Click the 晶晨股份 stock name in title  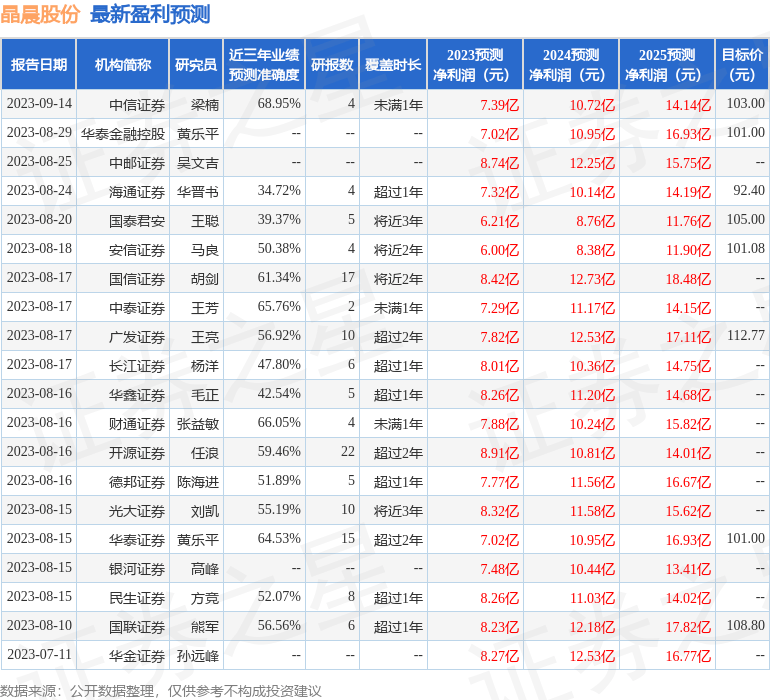(x=41, y=14)
